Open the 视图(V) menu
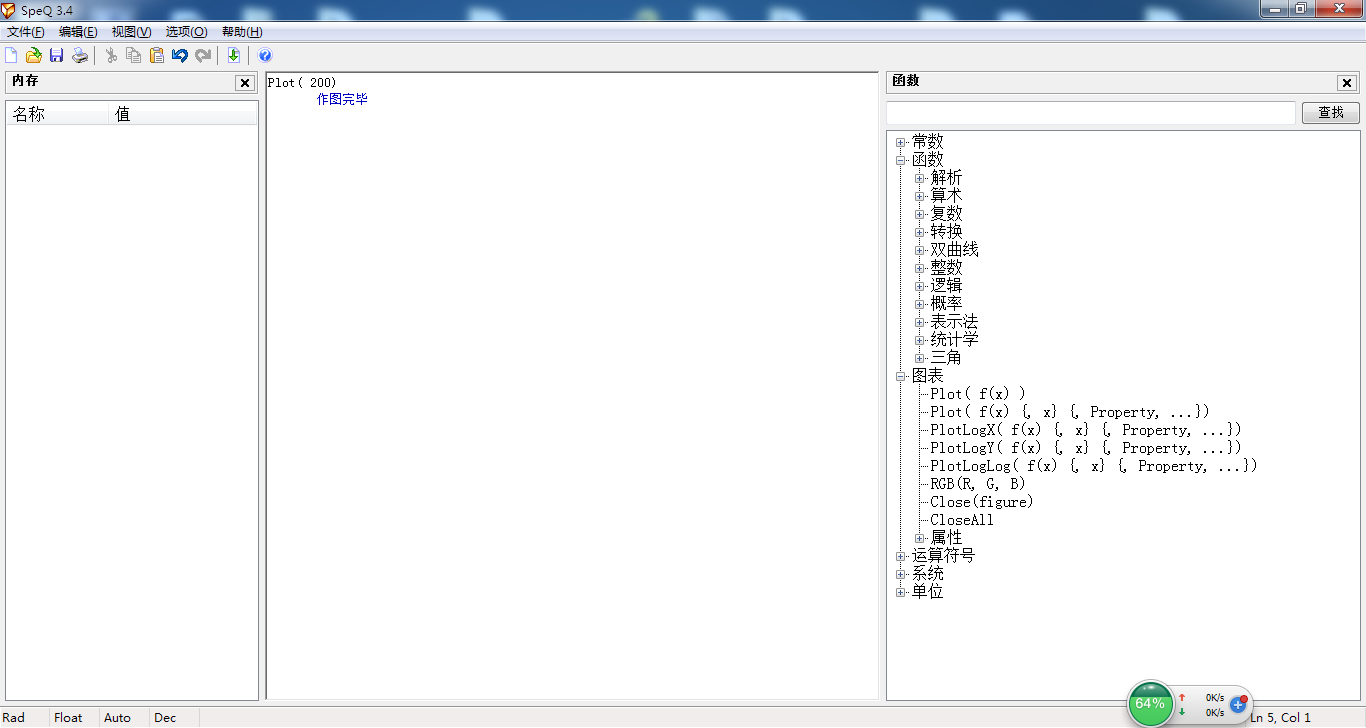The height and width of the screenshot is (728, 1366). 132,32
